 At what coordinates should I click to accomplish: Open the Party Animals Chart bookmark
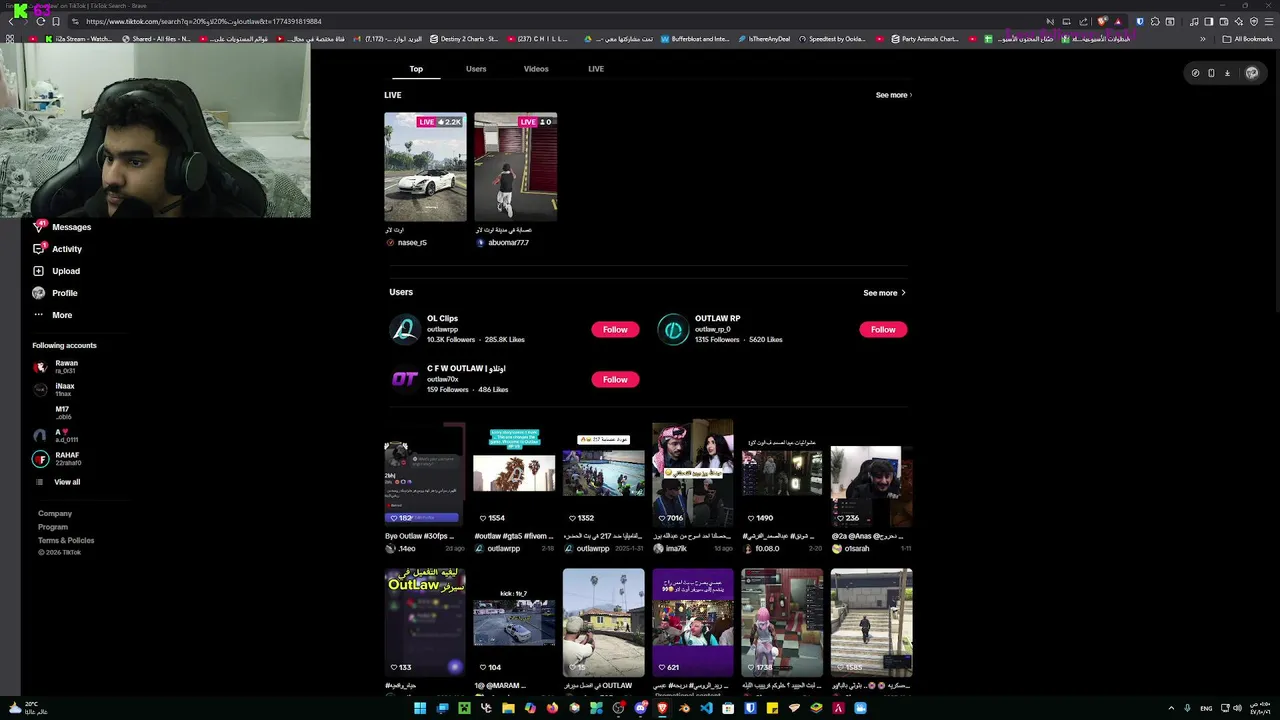click(923, 39)
